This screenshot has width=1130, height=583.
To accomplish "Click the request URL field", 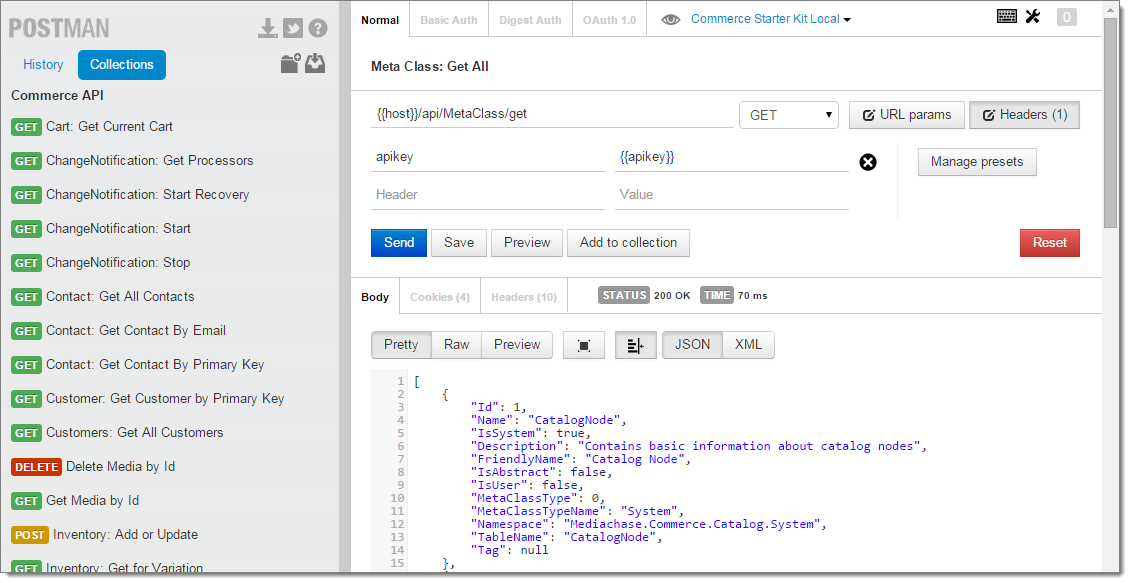I will click(x=552, y=114).
